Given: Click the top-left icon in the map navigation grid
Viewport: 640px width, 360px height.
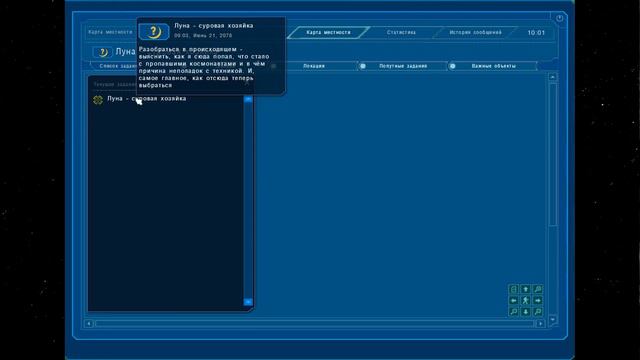Looking at the screenshot, I should (x=513, y=289).
